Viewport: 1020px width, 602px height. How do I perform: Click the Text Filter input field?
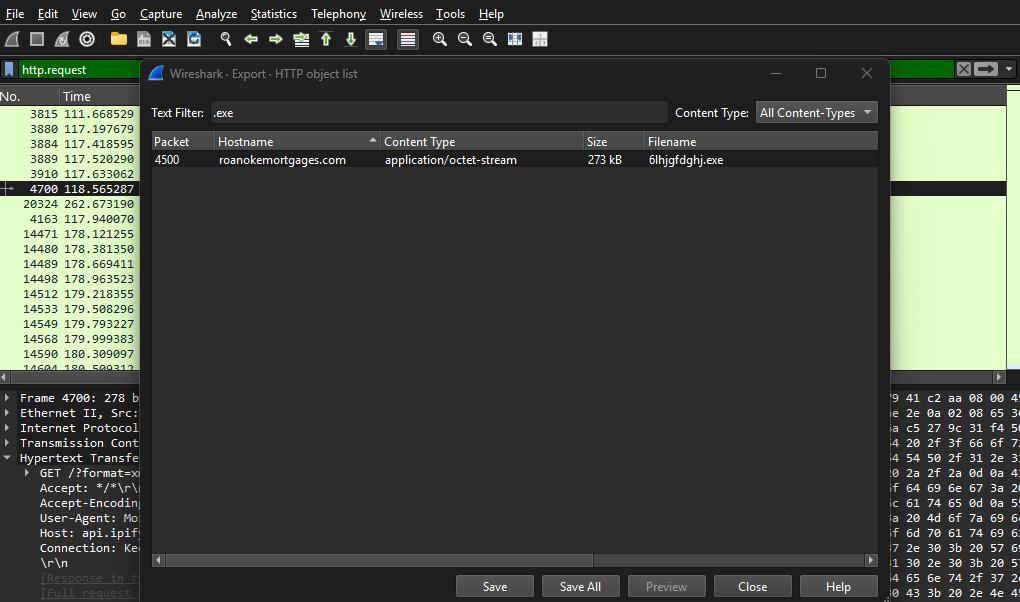coord(438,113)
